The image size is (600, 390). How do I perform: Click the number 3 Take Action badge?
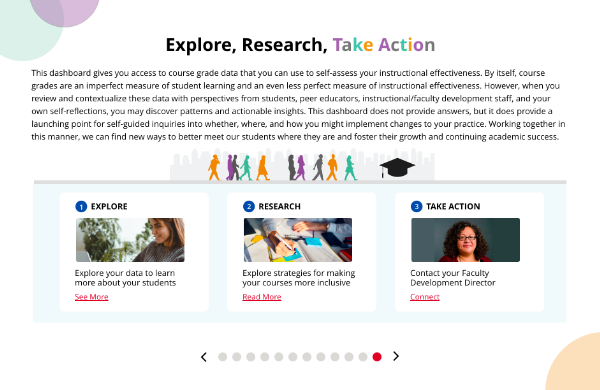(x=416, y=206)
